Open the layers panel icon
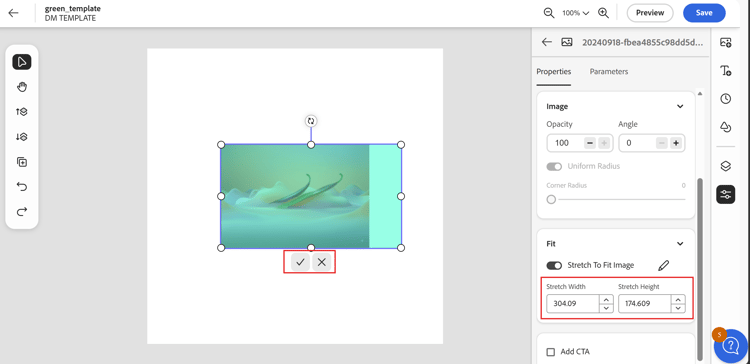Screen dimensions: 750x364 click(726, 166)
